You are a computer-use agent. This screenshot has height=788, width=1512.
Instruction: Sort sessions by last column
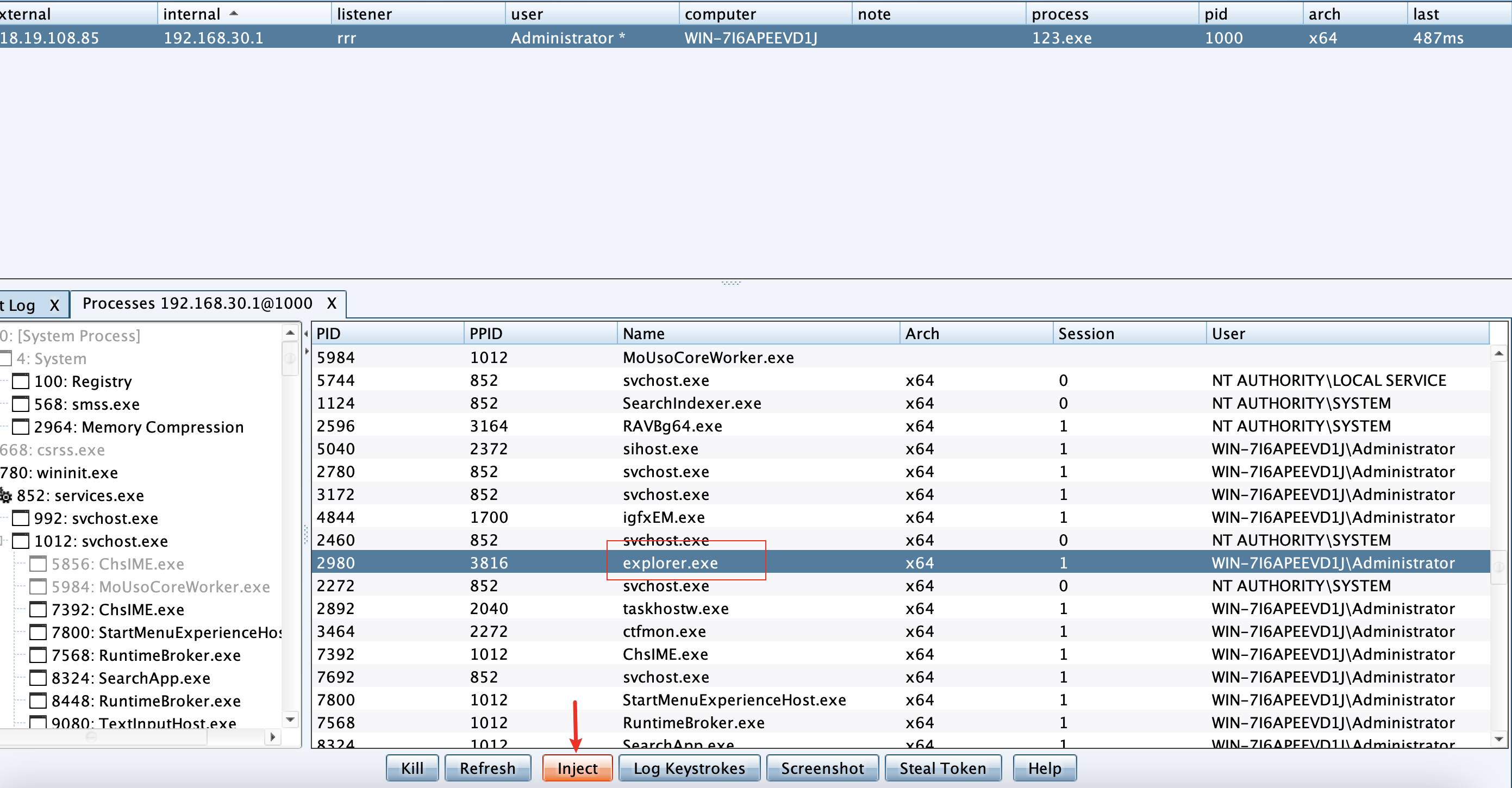click(x=1459, y=14)
